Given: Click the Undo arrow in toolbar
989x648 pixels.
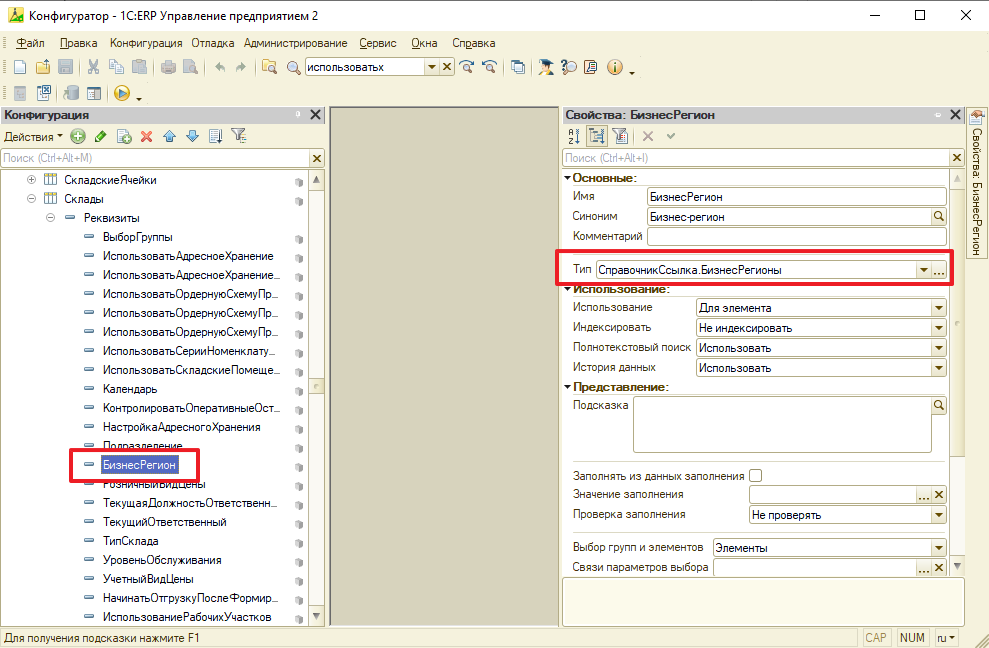Looking at the screenshot, I should click(x=219, y=67).
